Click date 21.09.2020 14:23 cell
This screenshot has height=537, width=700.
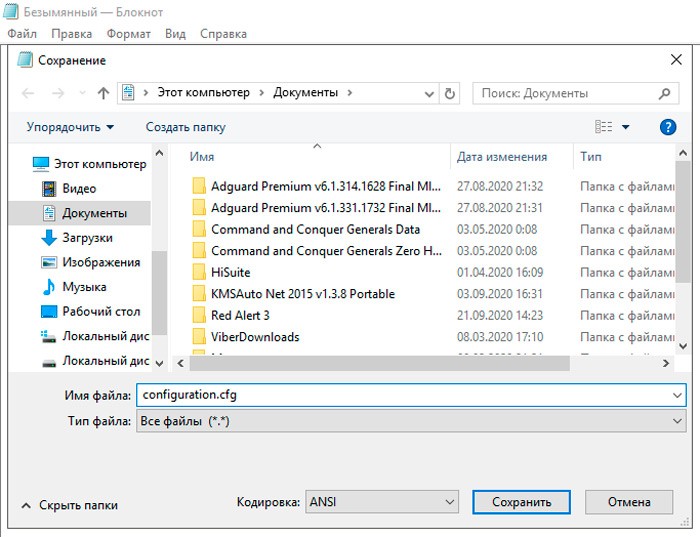(500, 316)
